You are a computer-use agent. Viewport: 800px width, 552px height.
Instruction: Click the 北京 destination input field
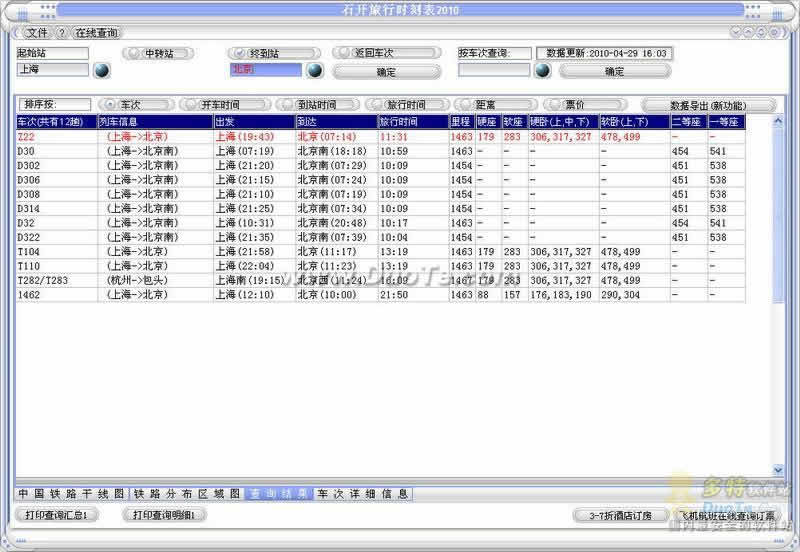(x=266, y=69)
